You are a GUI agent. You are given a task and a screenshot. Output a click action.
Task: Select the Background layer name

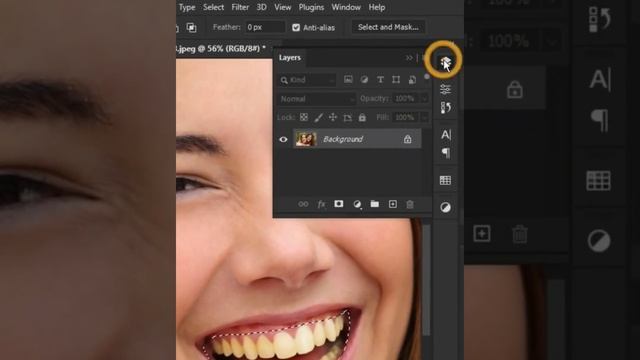coord(343,140)
